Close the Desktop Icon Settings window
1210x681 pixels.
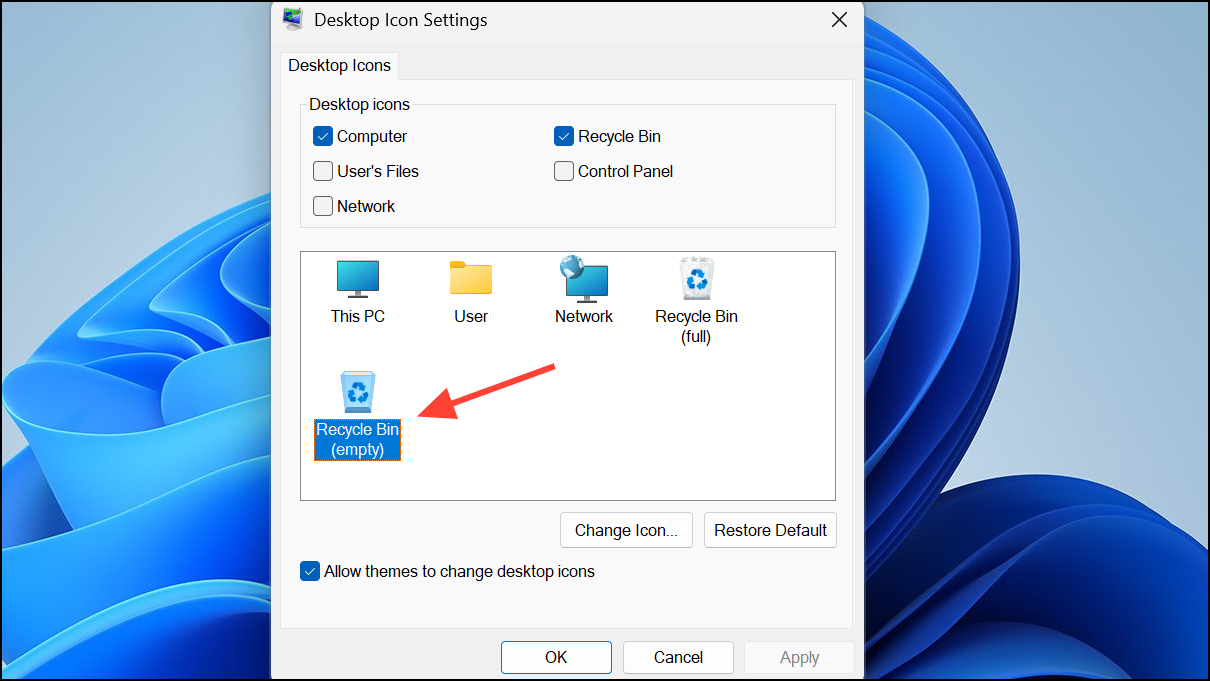pyautogui.click(x=839, y=19)
